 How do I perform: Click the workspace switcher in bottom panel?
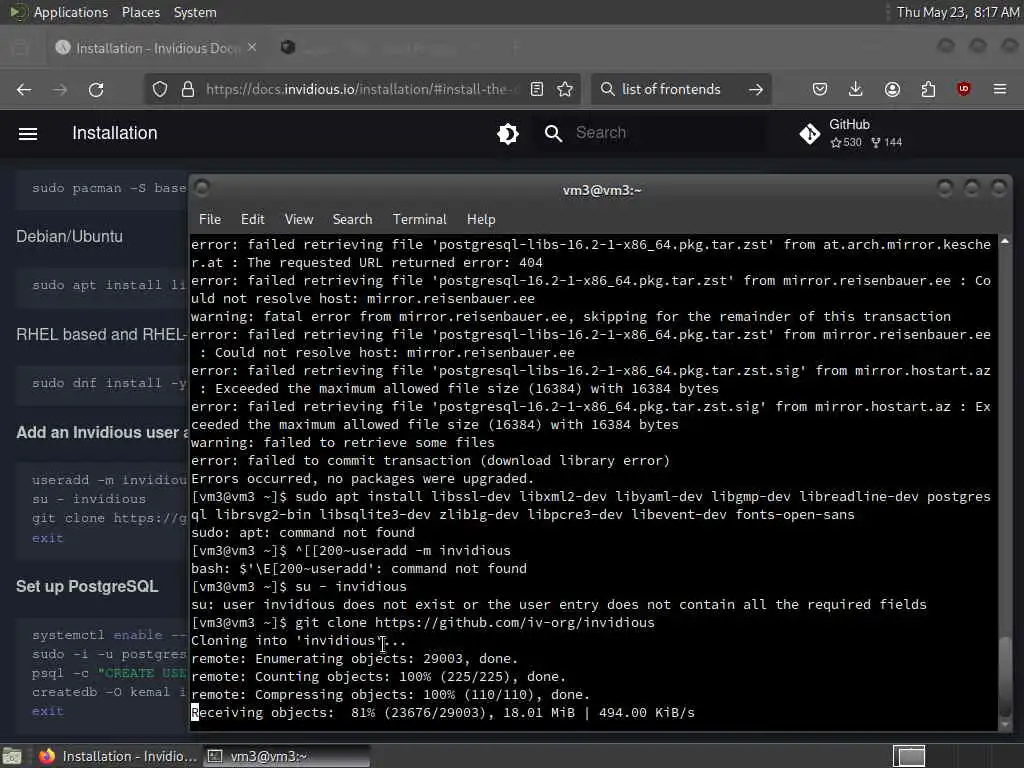click(x=909, y=756)
